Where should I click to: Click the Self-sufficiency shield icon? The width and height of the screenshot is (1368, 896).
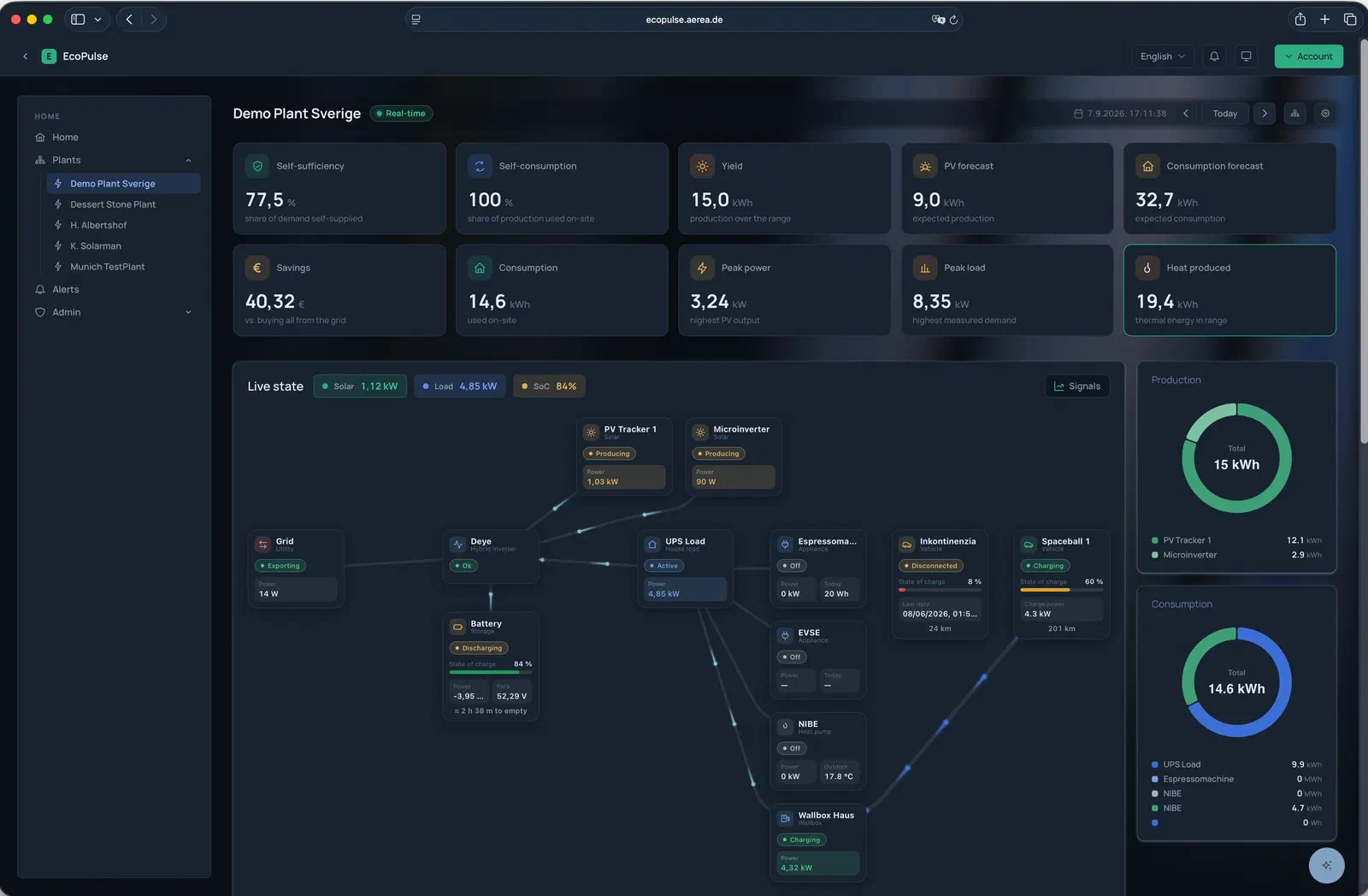(257, 166)
